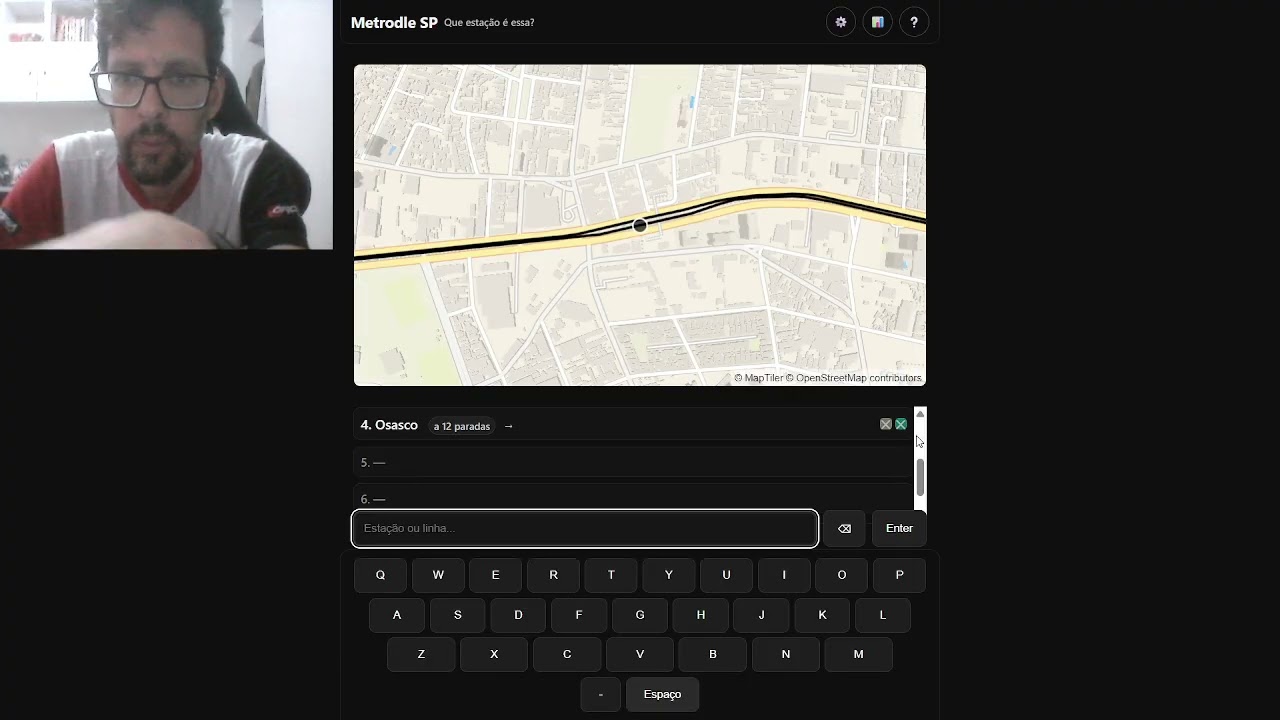Tap the J key
Image resolution: width=1280 pixels, height=720 pixels.
click(761, 615)
